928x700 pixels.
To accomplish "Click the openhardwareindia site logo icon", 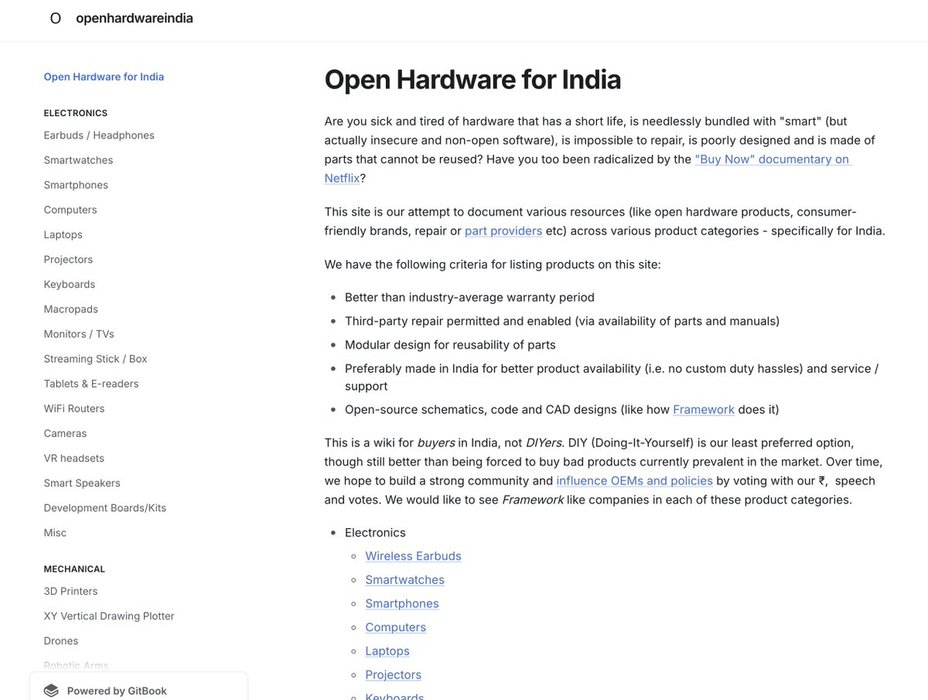I will 55,18.
